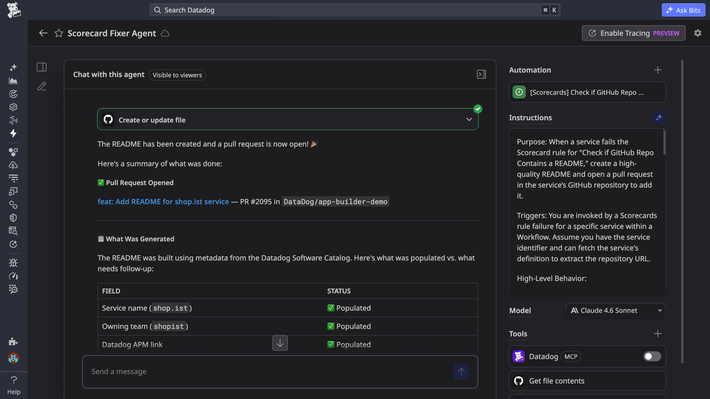The image size is (710, 399).
Task: Open the puzzle piece integrations icon
Action: (x=13, y=341)
